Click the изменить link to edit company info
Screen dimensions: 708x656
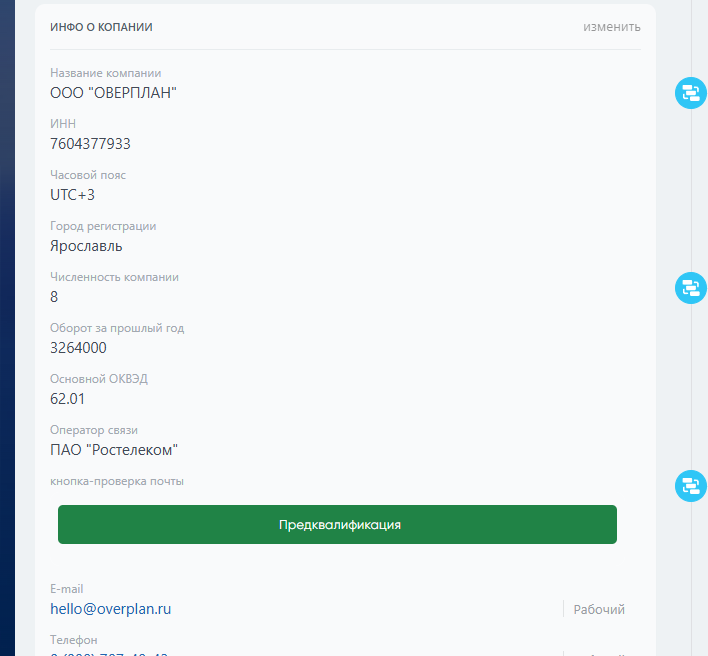point(611,27)
